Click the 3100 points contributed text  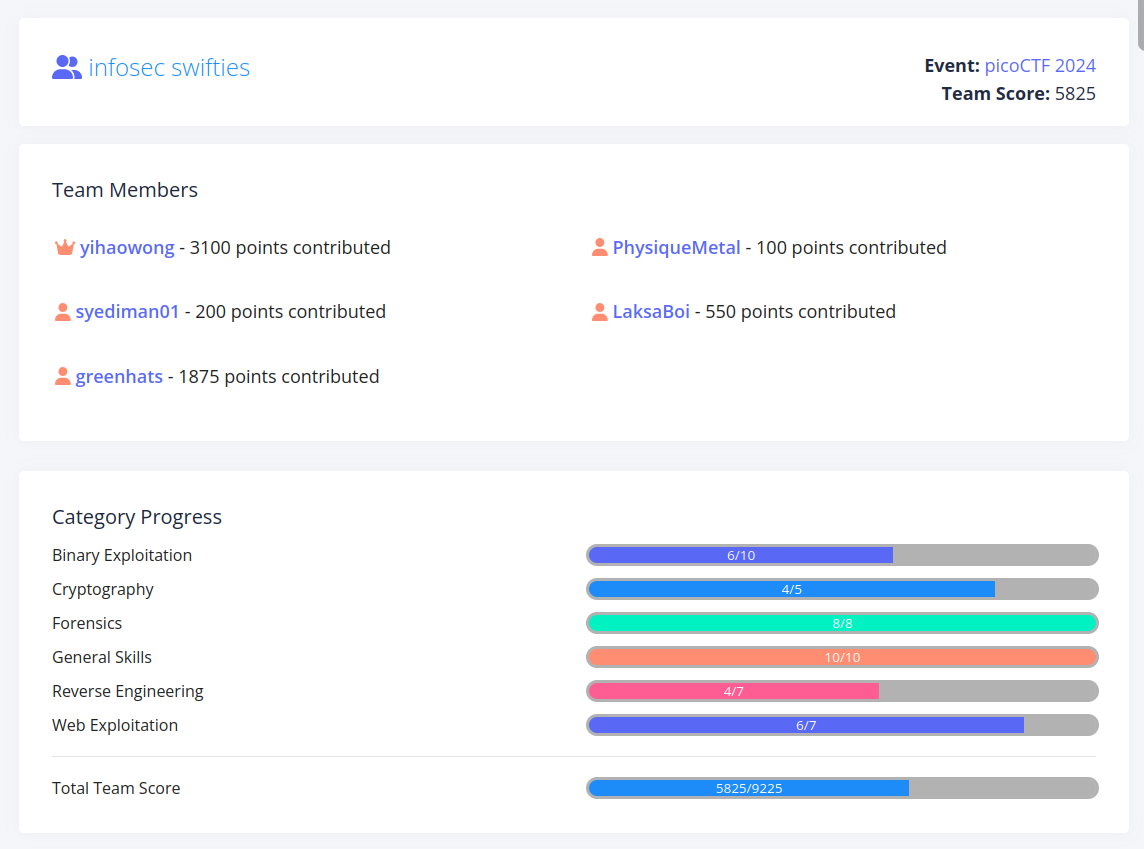[290, 247]
